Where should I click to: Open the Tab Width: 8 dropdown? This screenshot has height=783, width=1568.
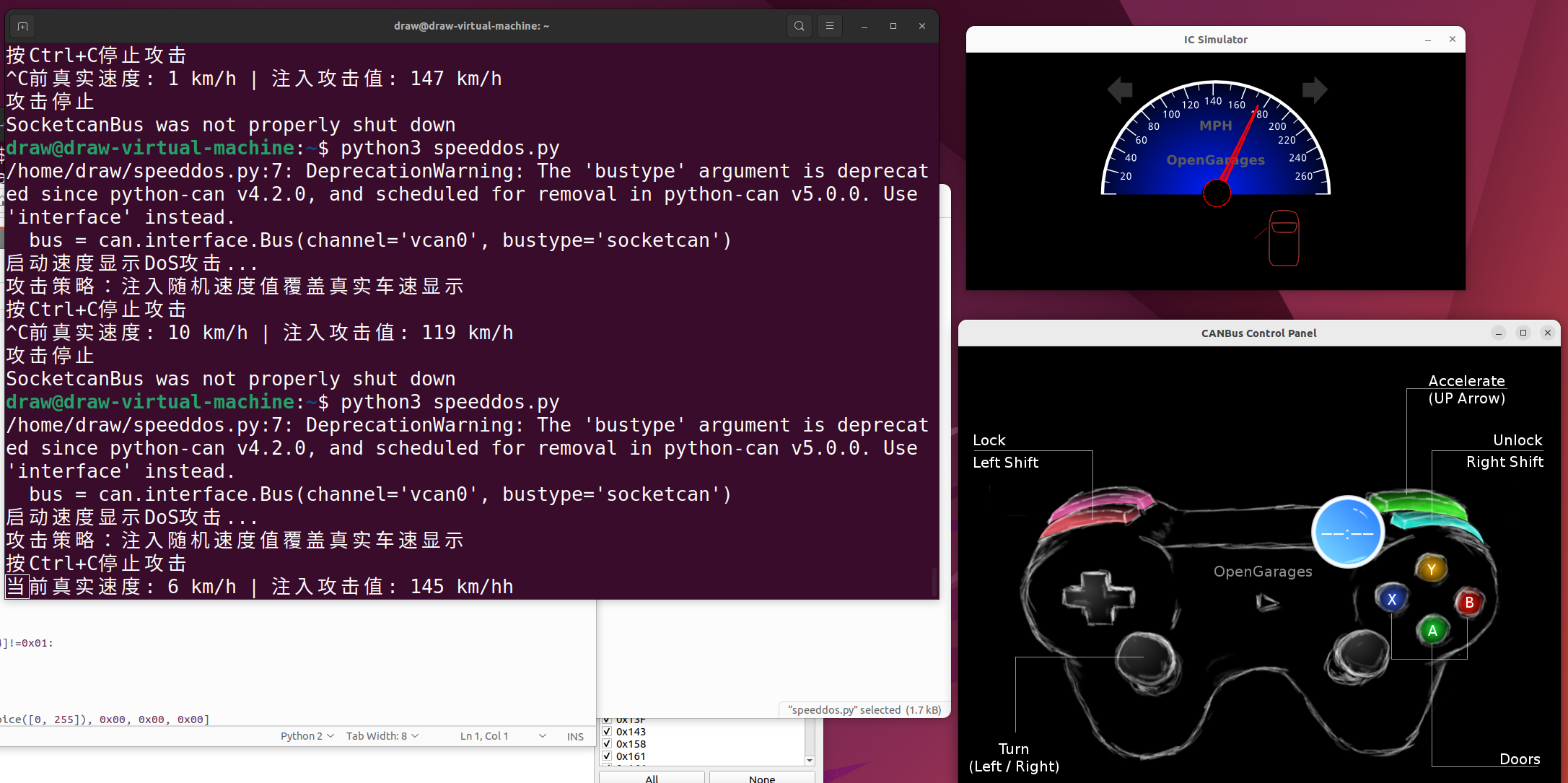tap(382, 736)
